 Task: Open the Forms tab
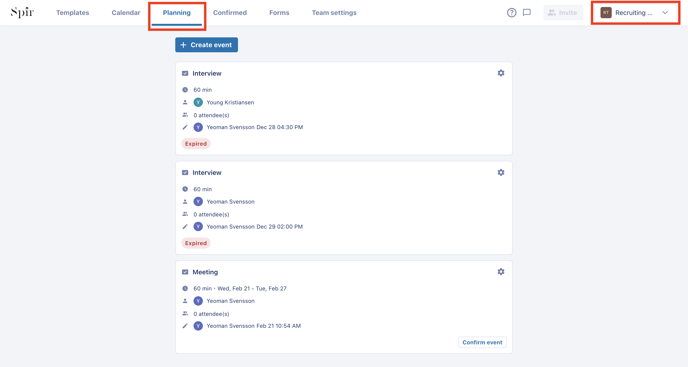click(279, 13)
